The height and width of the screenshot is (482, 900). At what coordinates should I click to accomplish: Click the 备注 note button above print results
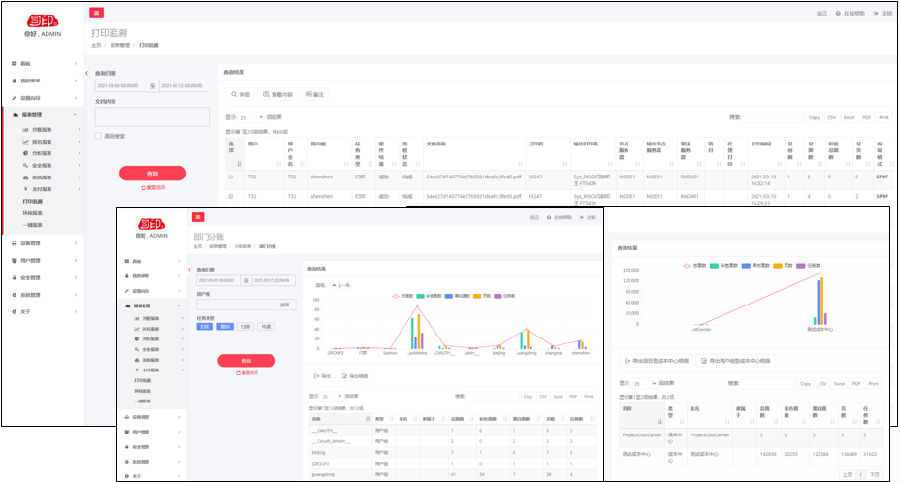click(315, 94)
